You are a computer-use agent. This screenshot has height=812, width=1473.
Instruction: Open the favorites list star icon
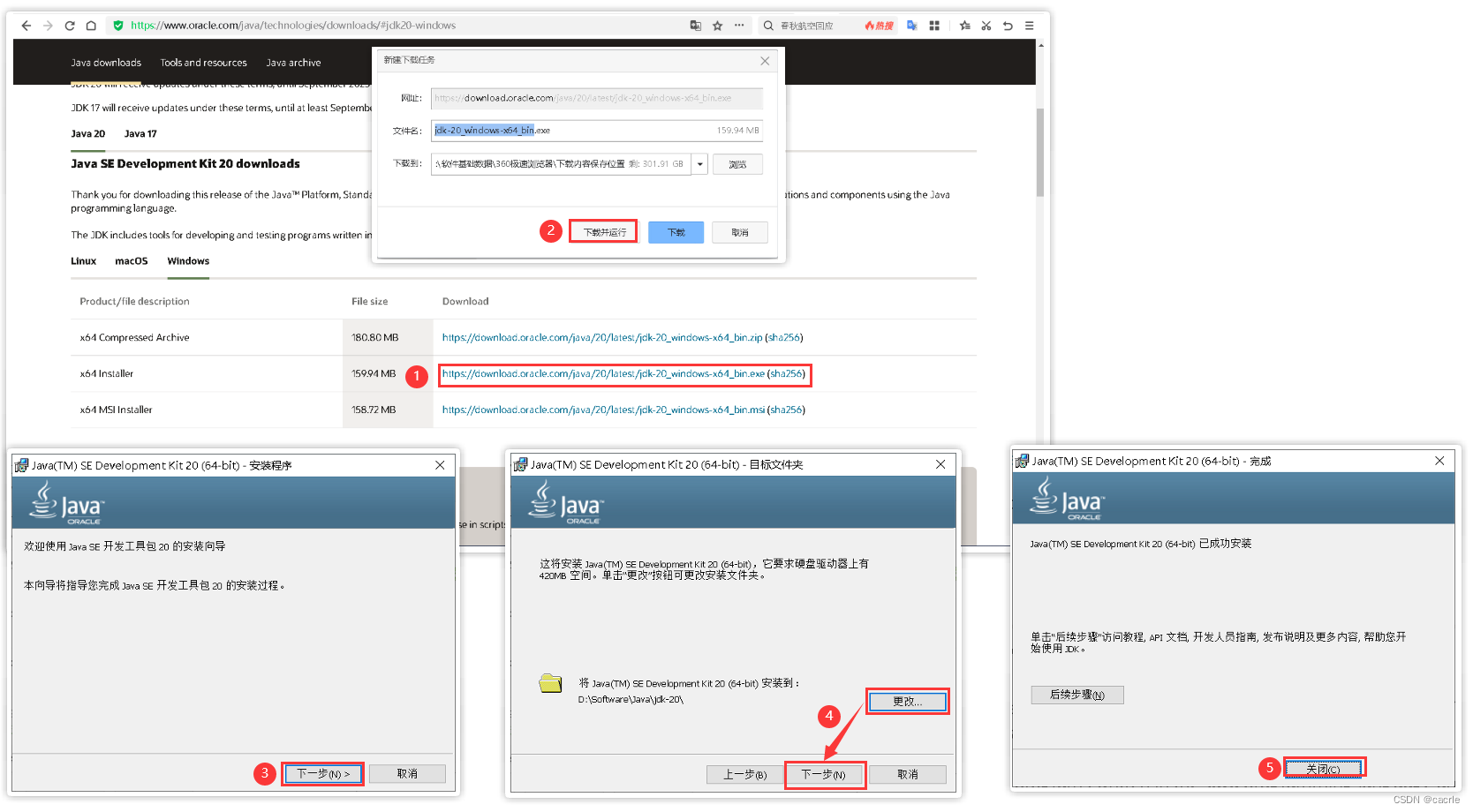[965, 26]
